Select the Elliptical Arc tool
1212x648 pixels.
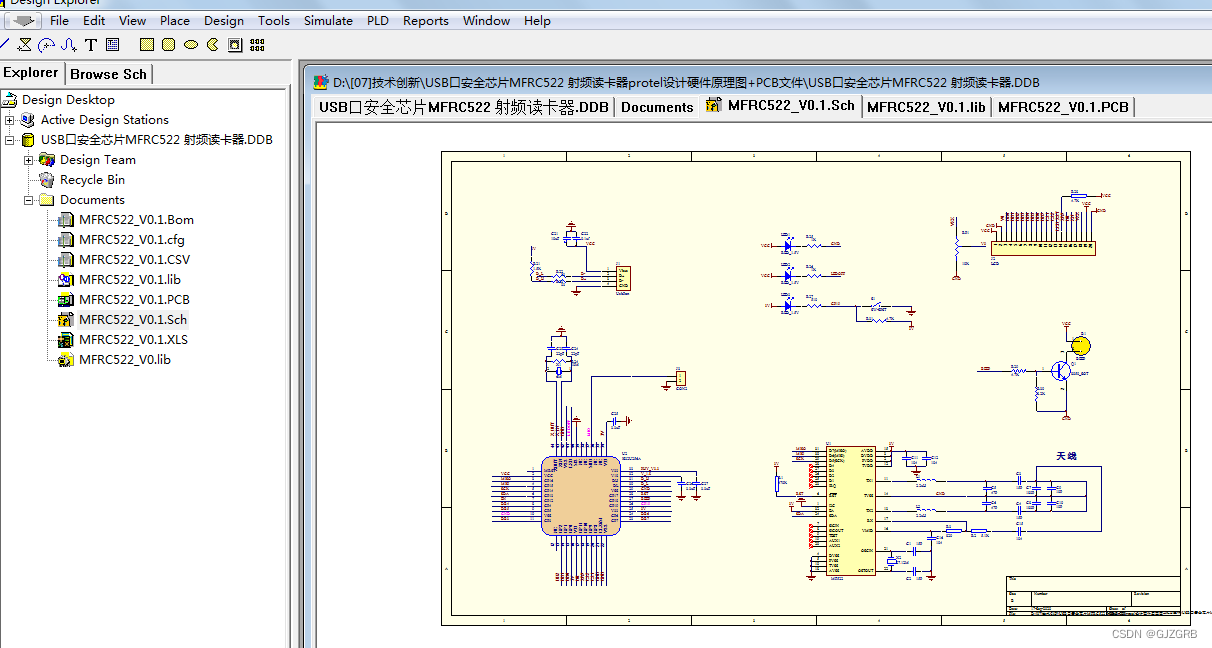(x=46, y=44)
